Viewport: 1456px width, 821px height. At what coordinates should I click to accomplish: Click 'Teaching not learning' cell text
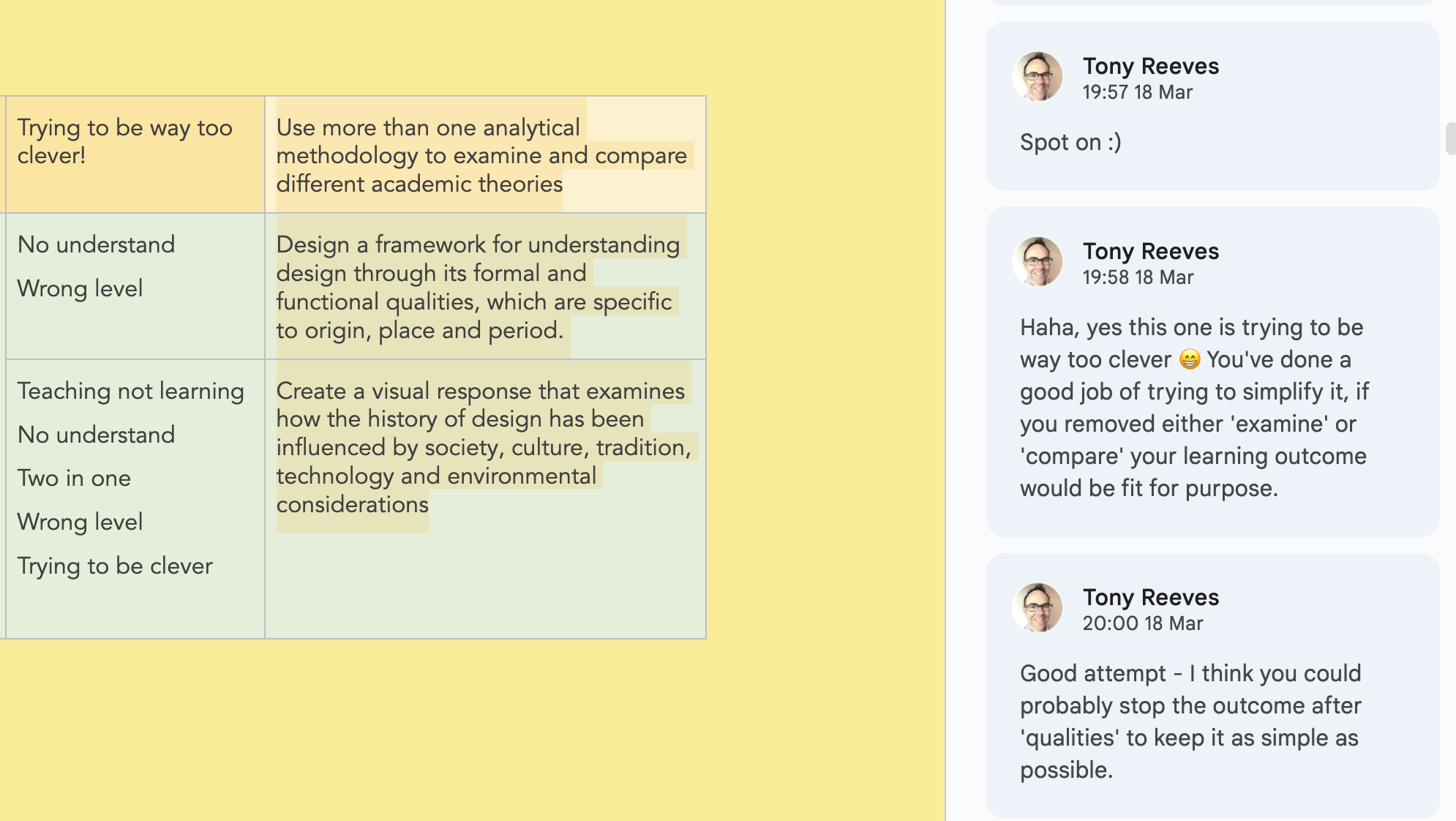click(x=131, y=391)
